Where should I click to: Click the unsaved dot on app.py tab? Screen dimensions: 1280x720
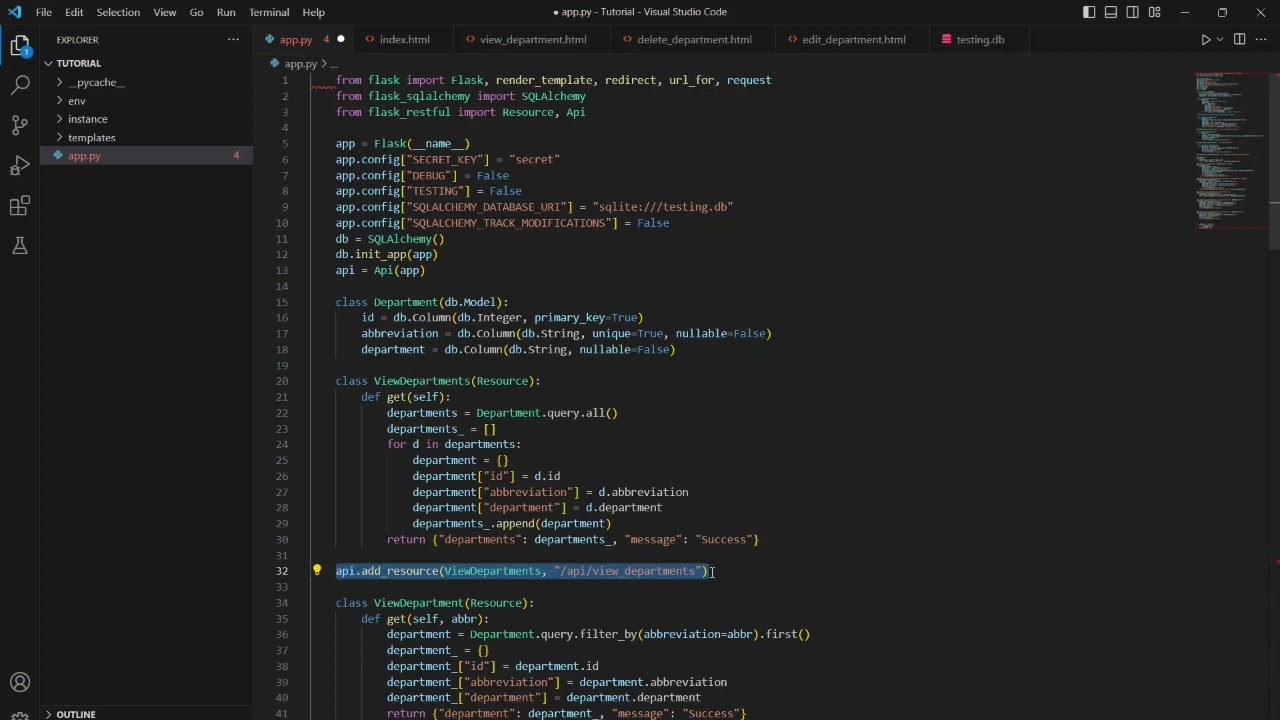[340, 40]
